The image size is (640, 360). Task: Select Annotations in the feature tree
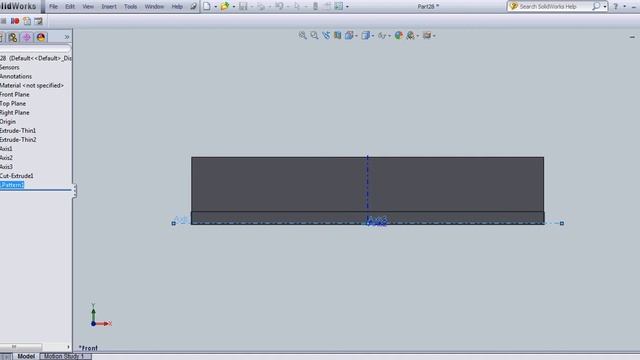point(16,76)
